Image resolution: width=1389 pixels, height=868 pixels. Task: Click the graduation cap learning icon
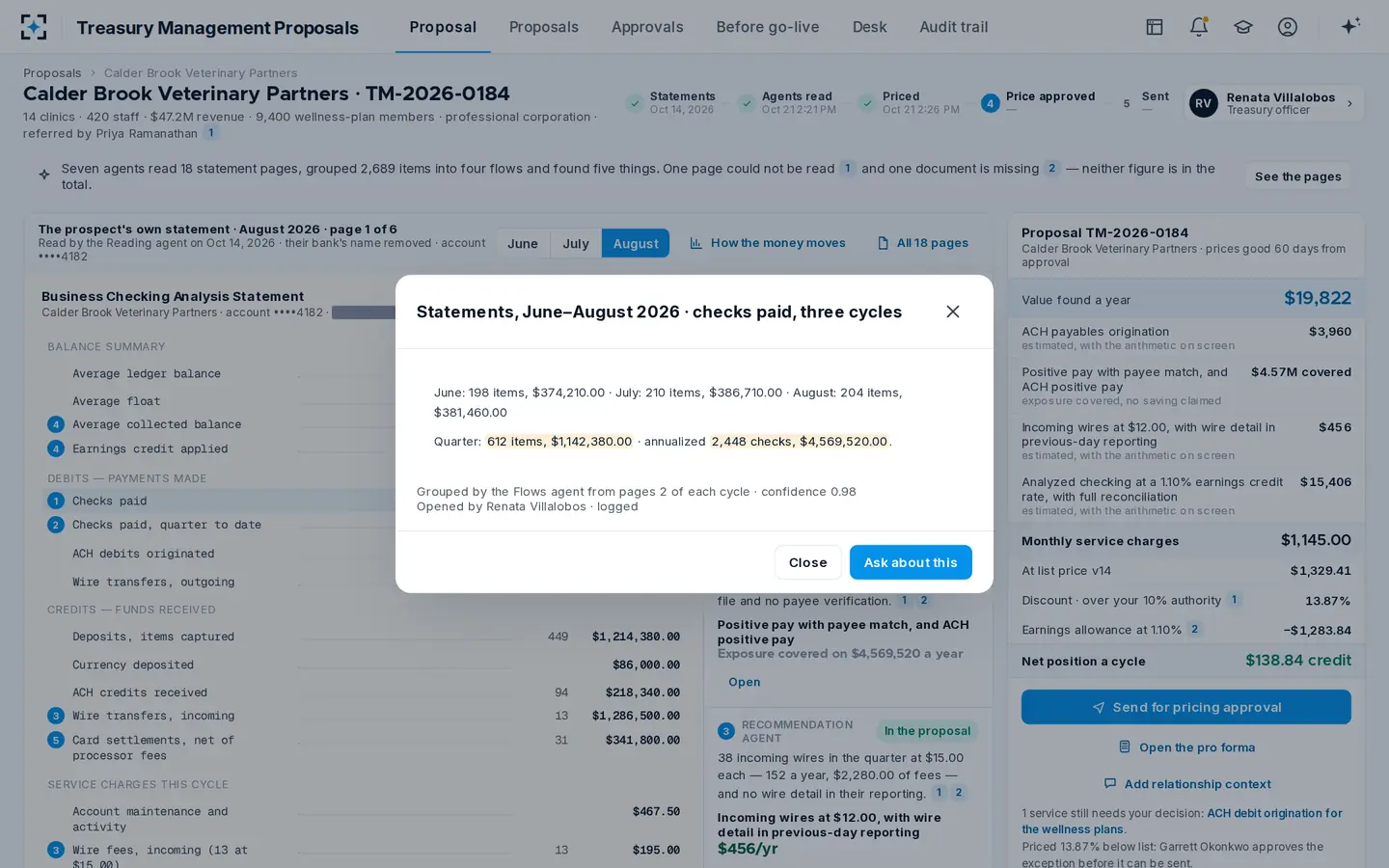pyautogui.click(x=1243, y=27)
